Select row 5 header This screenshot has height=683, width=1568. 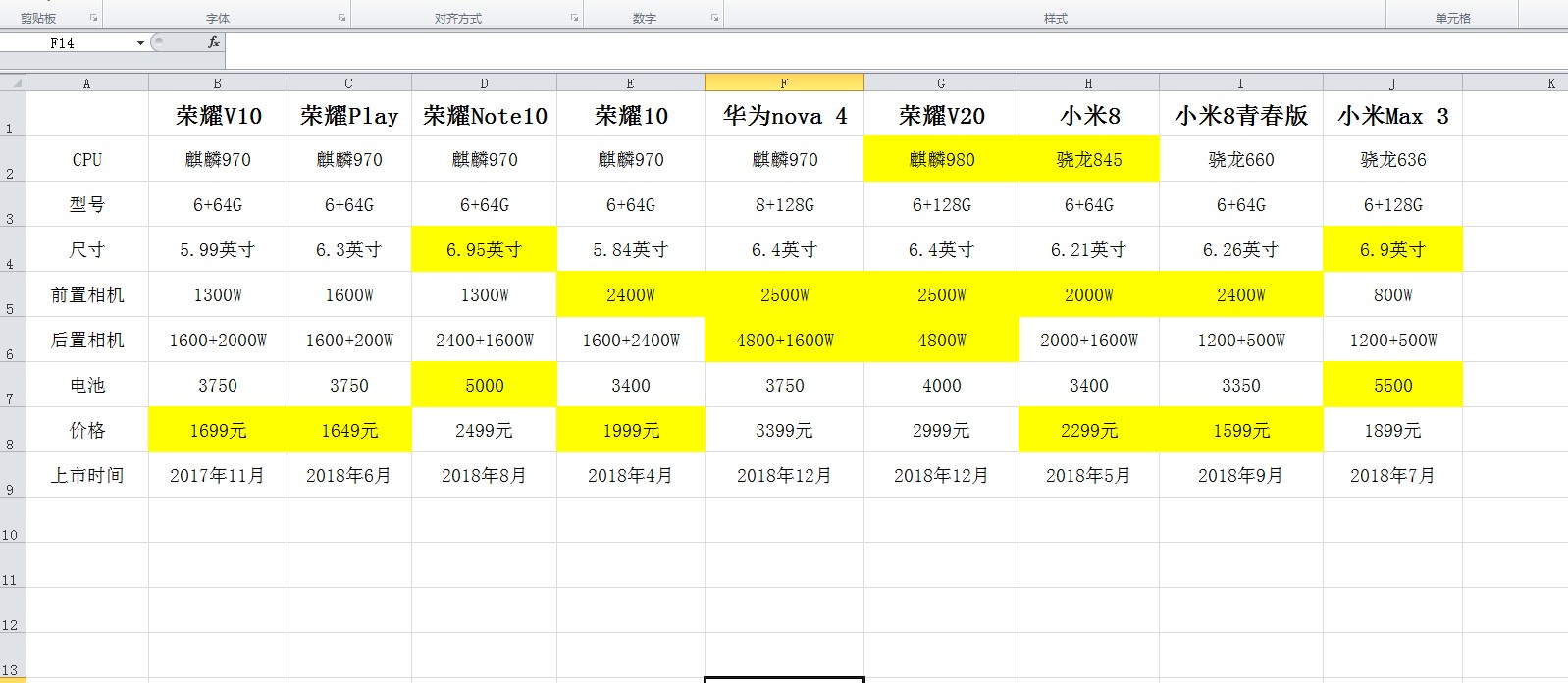[13, 294]
